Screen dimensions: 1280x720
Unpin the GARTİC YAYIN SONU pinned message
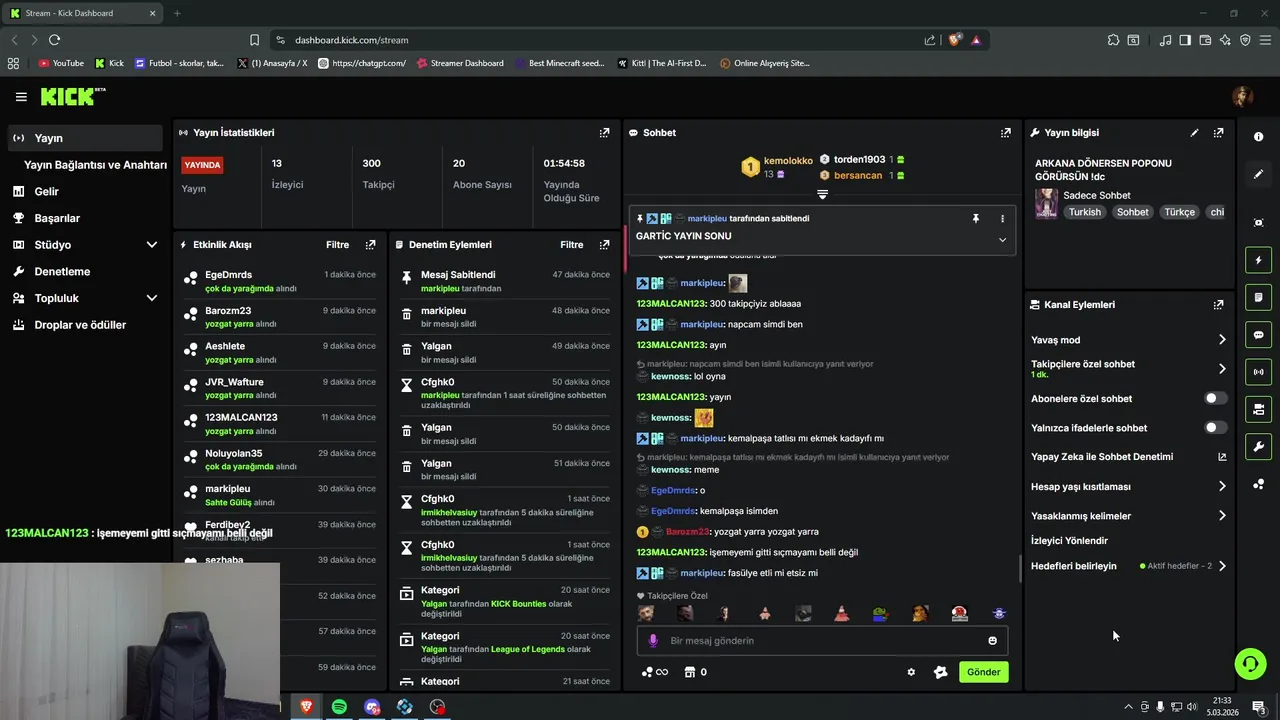pyautogui.click(x=976, y=218)
